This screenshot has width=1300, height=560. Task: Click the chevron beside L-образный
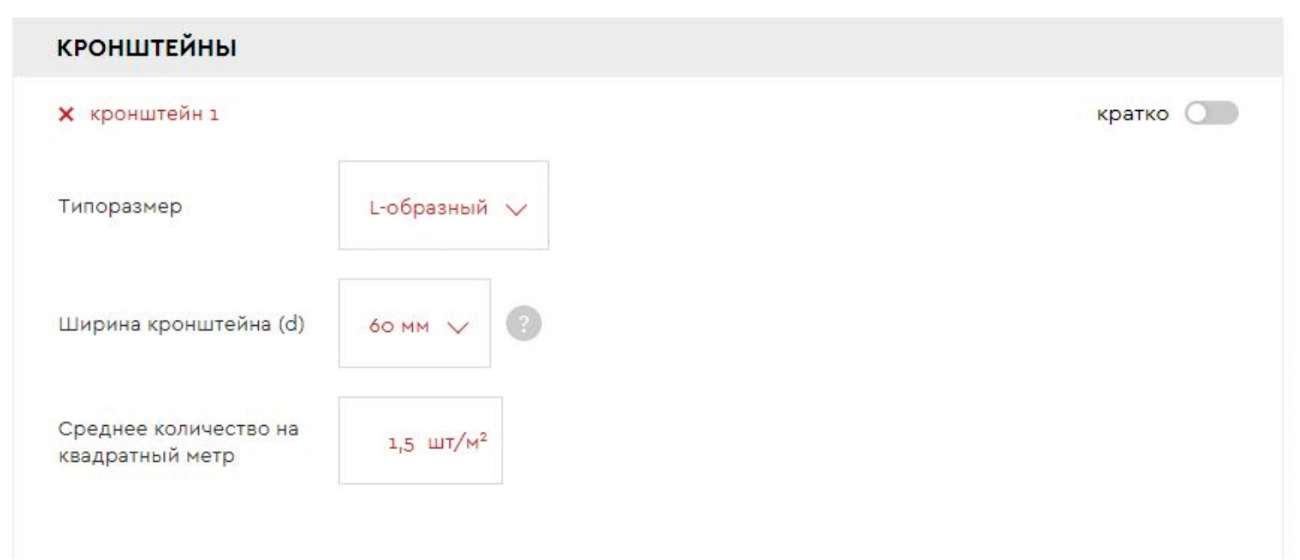click(516, 210)
